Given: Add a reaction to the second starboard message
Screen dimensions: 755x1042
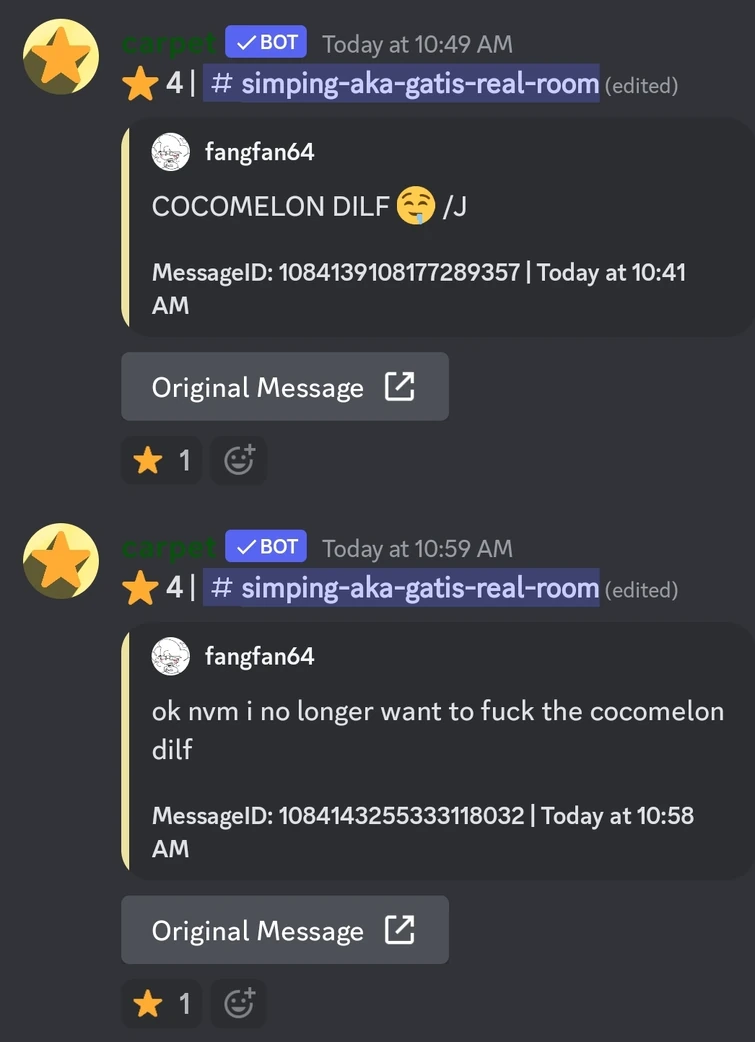Looking at the screenshot, I should point(239,1003).
